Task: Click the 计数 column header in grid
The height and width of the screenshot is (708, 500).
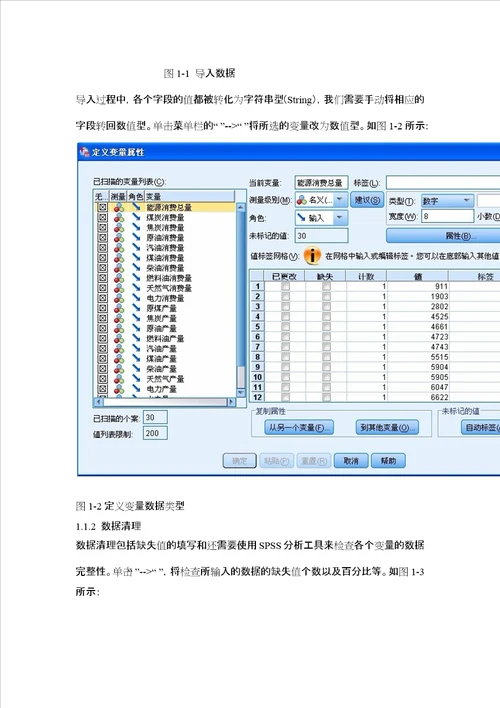Action: pos(366,276)
